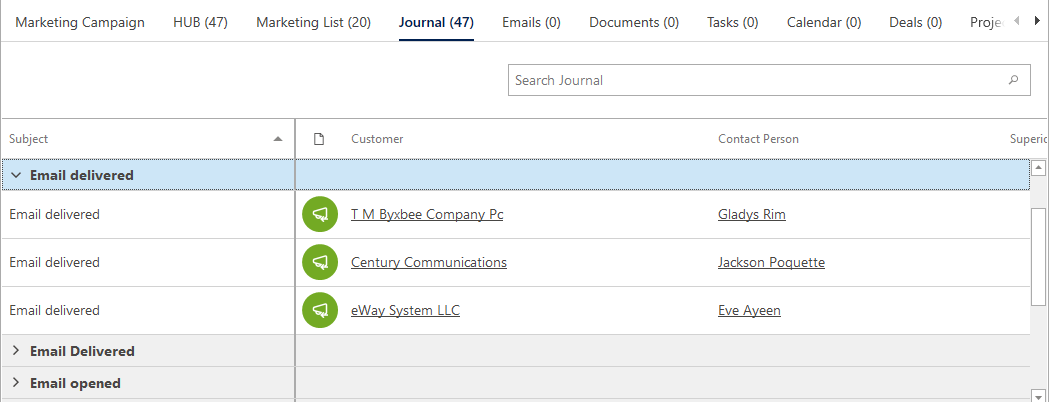Image resolution: width=1049 pixels, height=402 pixels.
Task: Click campaign icon in T M Byxbee row
Action: (x=320, y=215)
